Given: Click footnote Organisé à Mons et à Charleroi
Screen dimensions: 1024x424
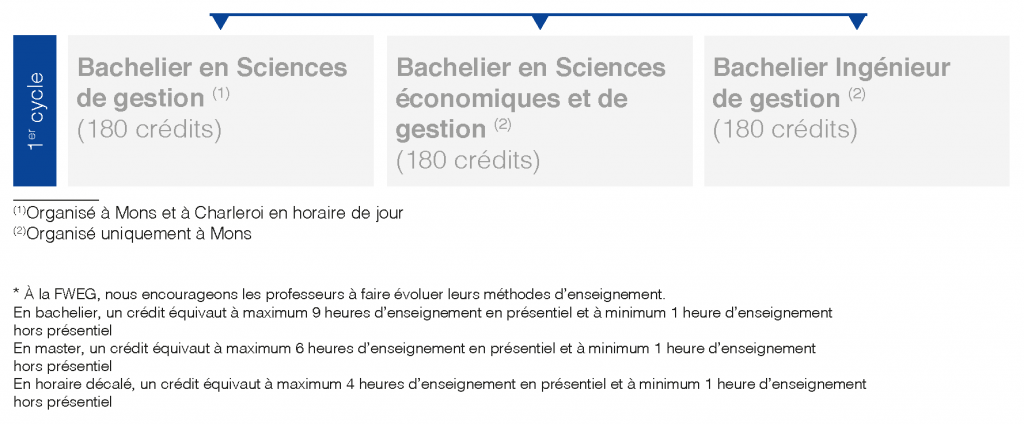Looking at the screenshot, I should click(x=208, y=213).
